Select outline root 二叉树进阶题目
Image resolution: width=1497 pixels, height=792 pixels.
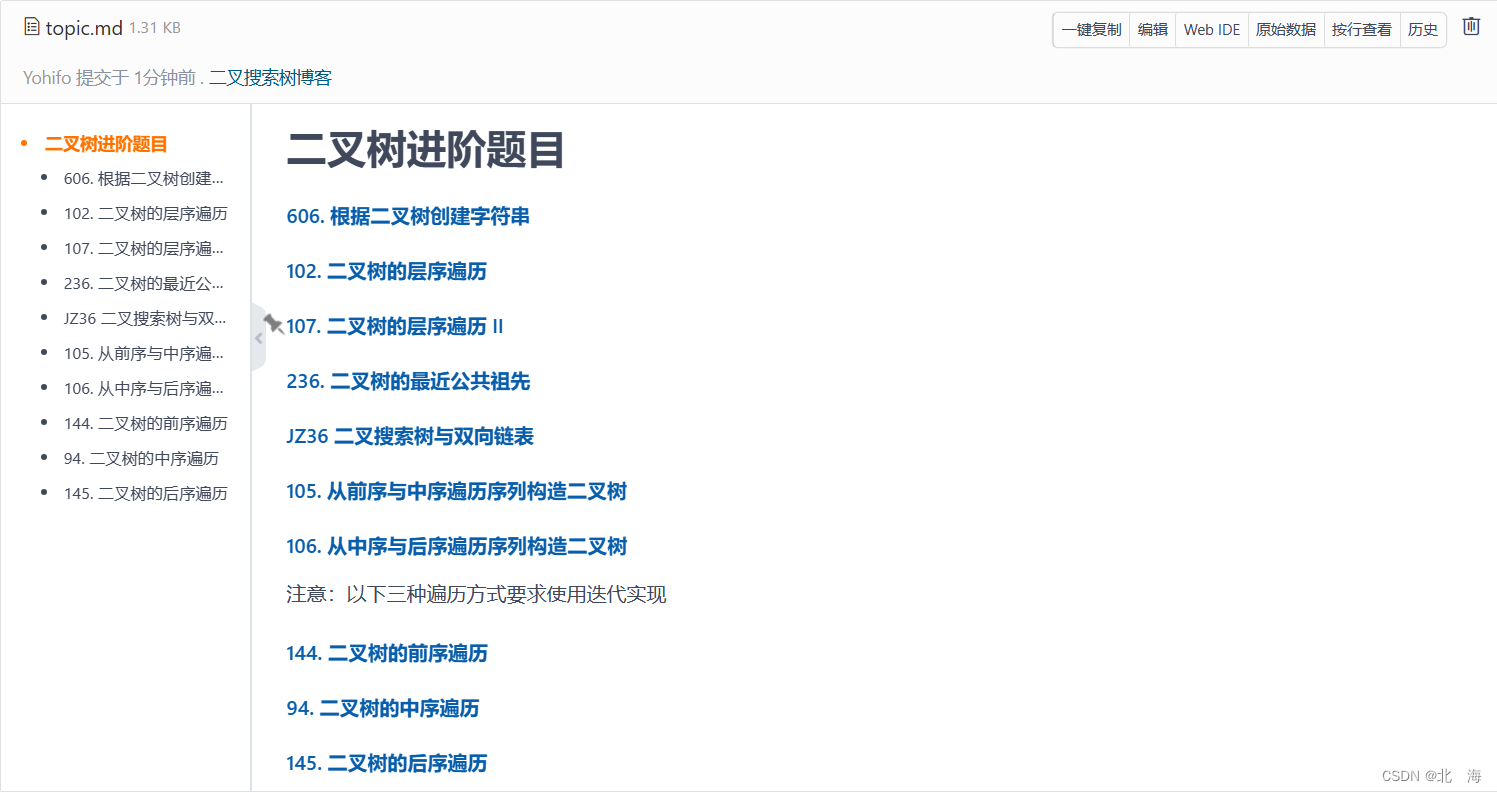[x=106, y=144]
